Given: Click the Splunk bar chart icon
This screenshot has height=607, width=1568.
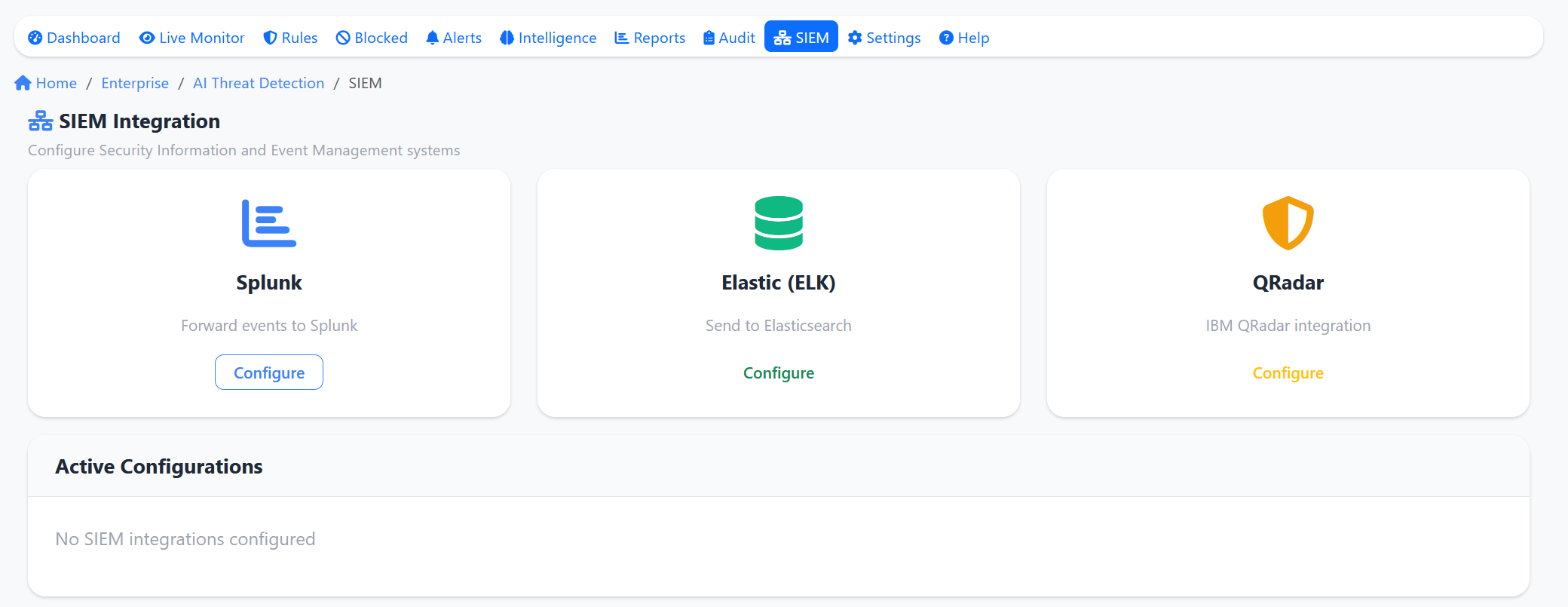Looking at the screenshot, I should click(269, 223).
